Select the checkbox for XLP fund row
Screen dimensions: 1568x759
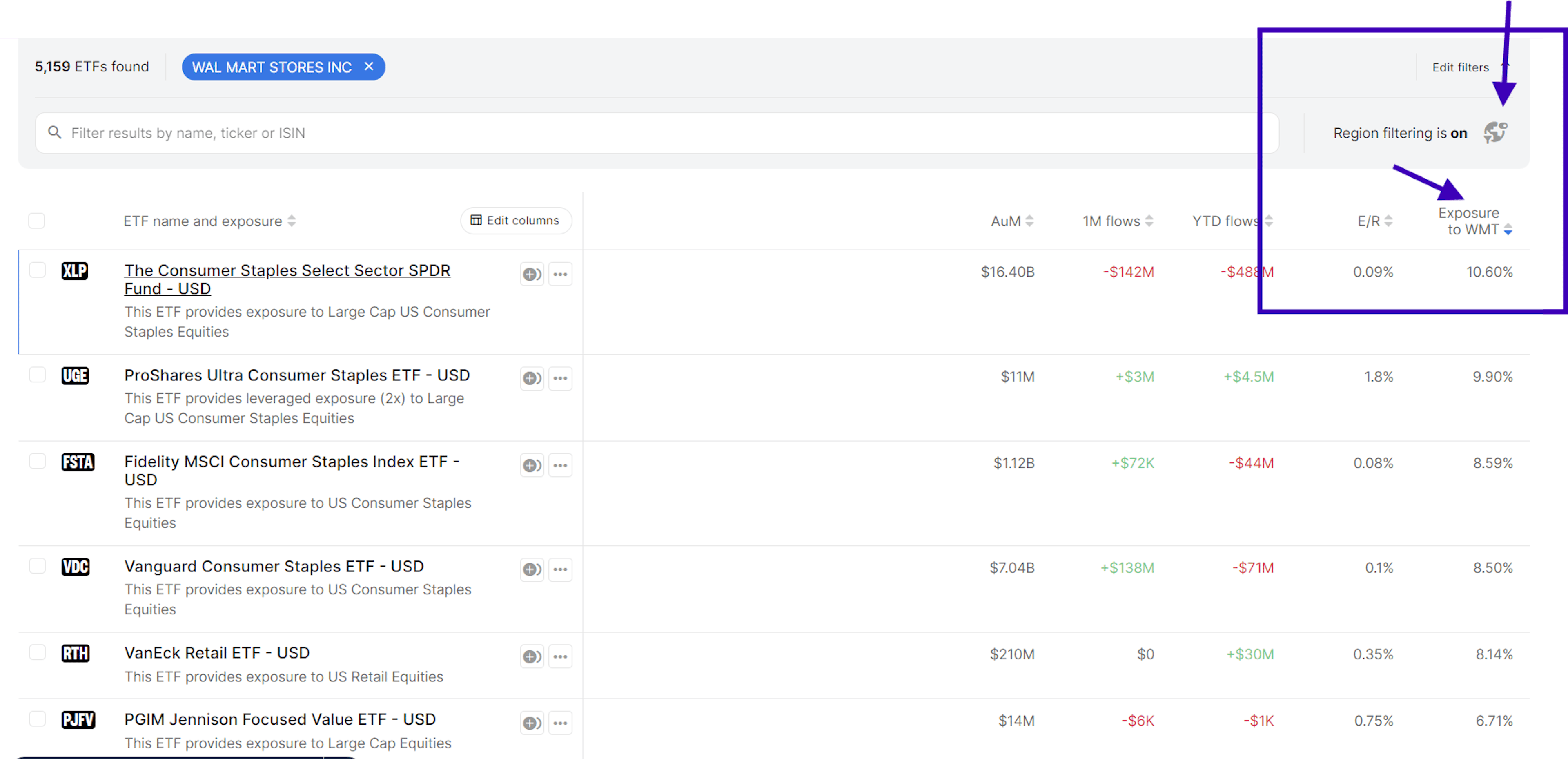tap(37, 270)
